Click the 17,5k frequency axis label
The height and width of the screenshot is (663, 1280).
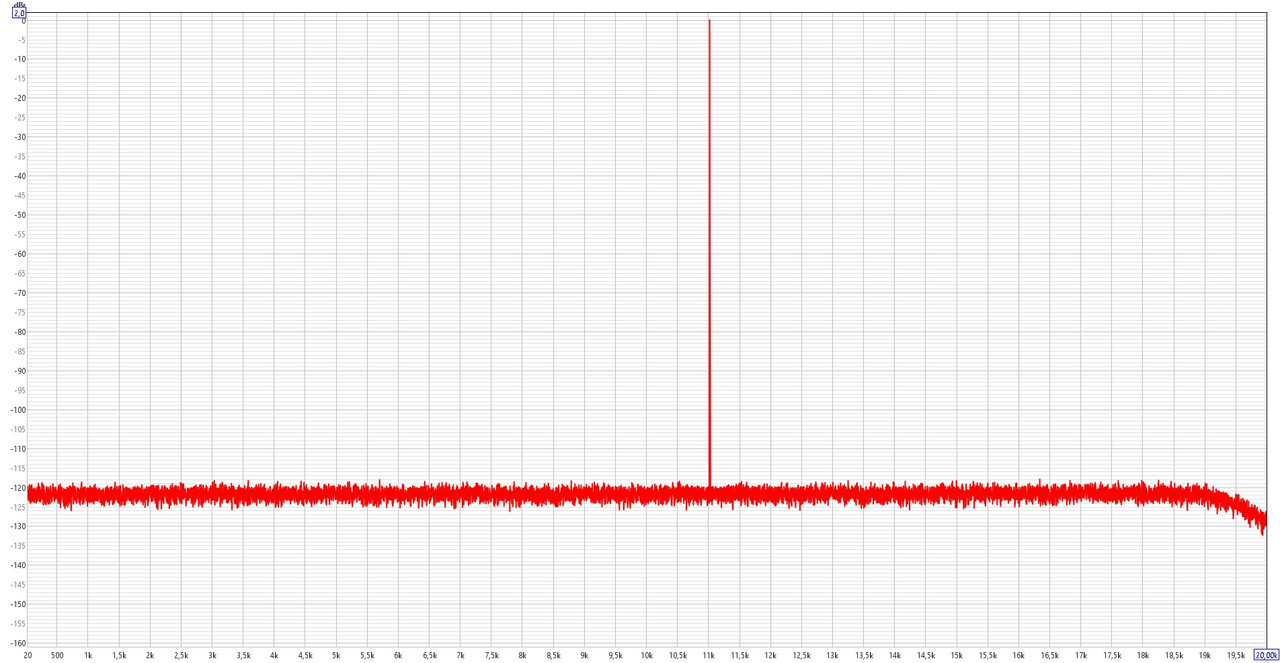pyautogui.click(x=1112, y=655)
